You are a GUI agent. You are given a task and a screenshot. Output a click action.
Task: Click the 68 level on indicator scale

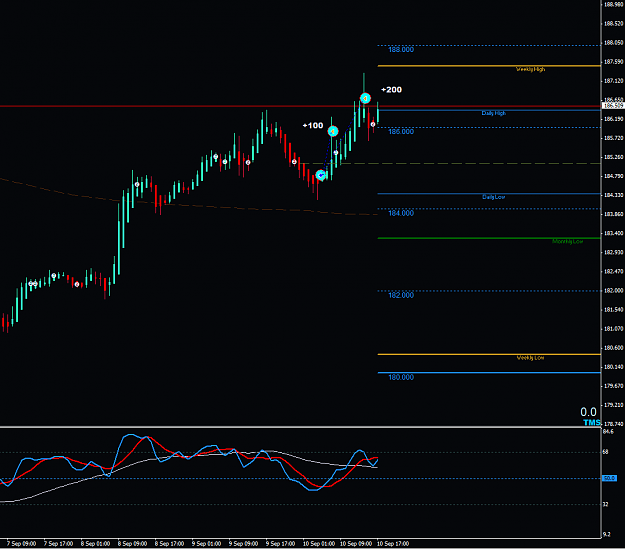[x=605, y=452]
